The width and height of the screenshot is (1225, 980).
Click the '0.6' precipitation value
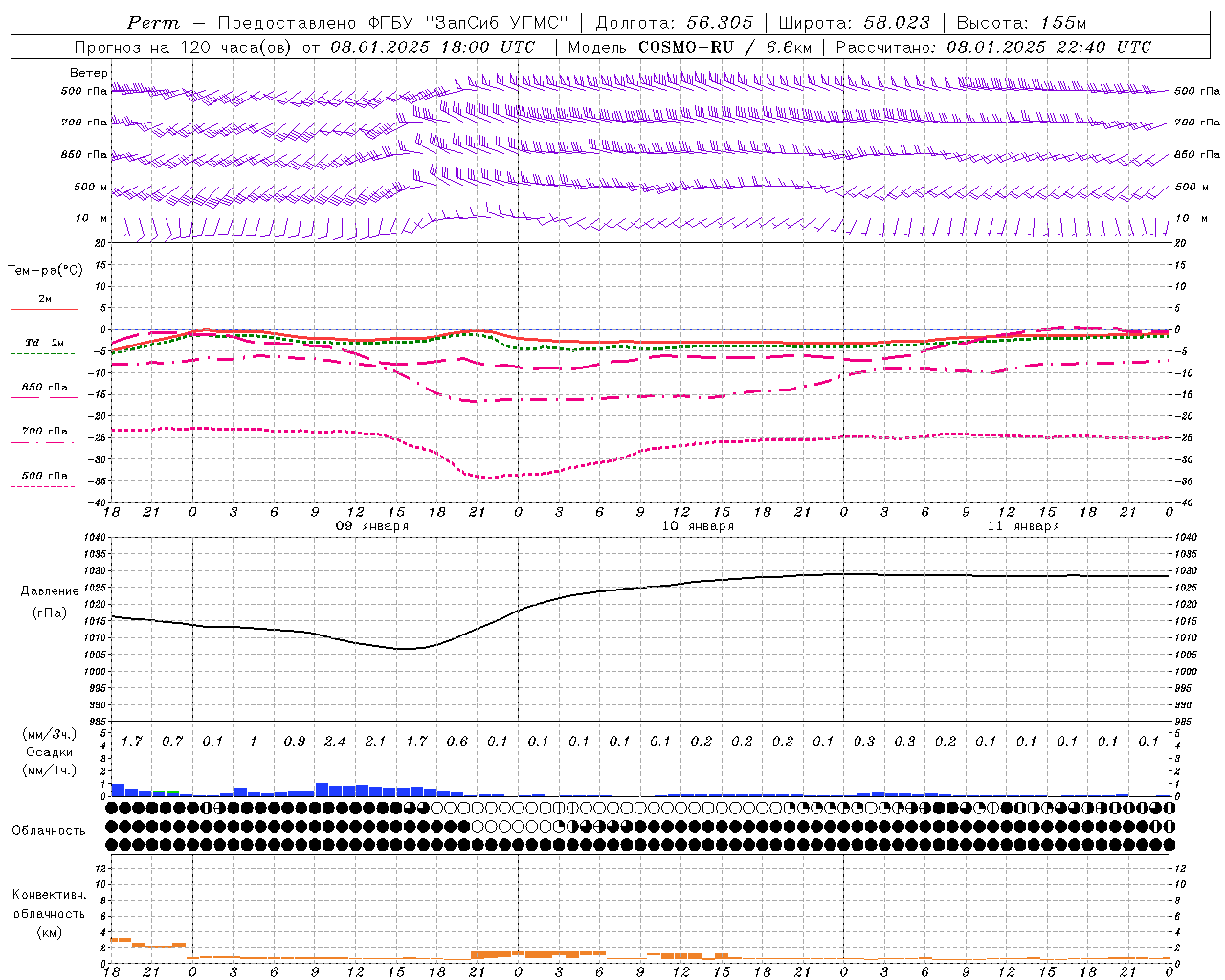(x=457, y=741)
